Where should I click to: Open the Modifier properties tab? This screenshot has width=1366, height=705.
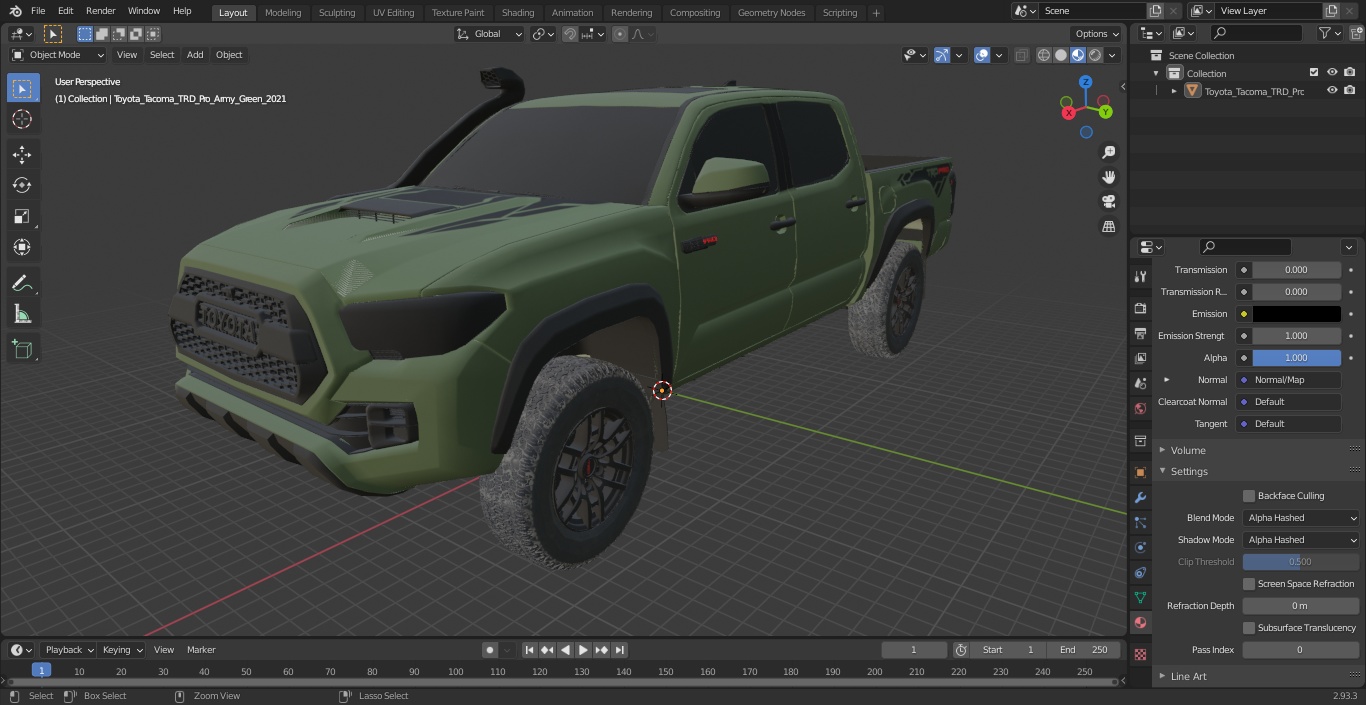(x=1140, y=497)
